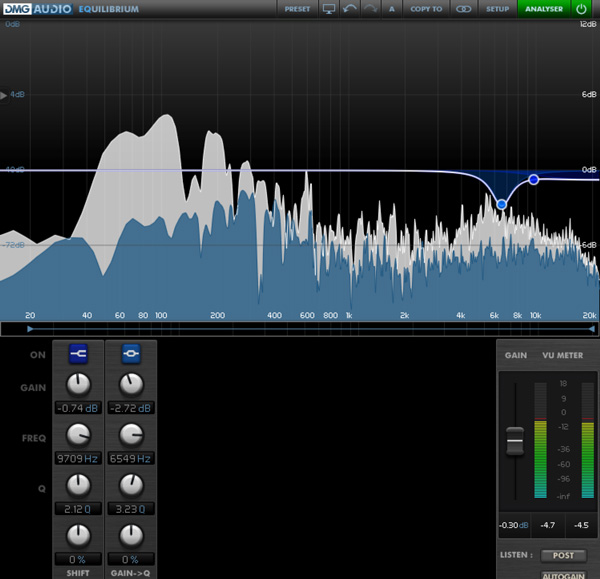Edit the -2.72 dB gain value
This screenshot has width=600, height=579.
point(131,408)
